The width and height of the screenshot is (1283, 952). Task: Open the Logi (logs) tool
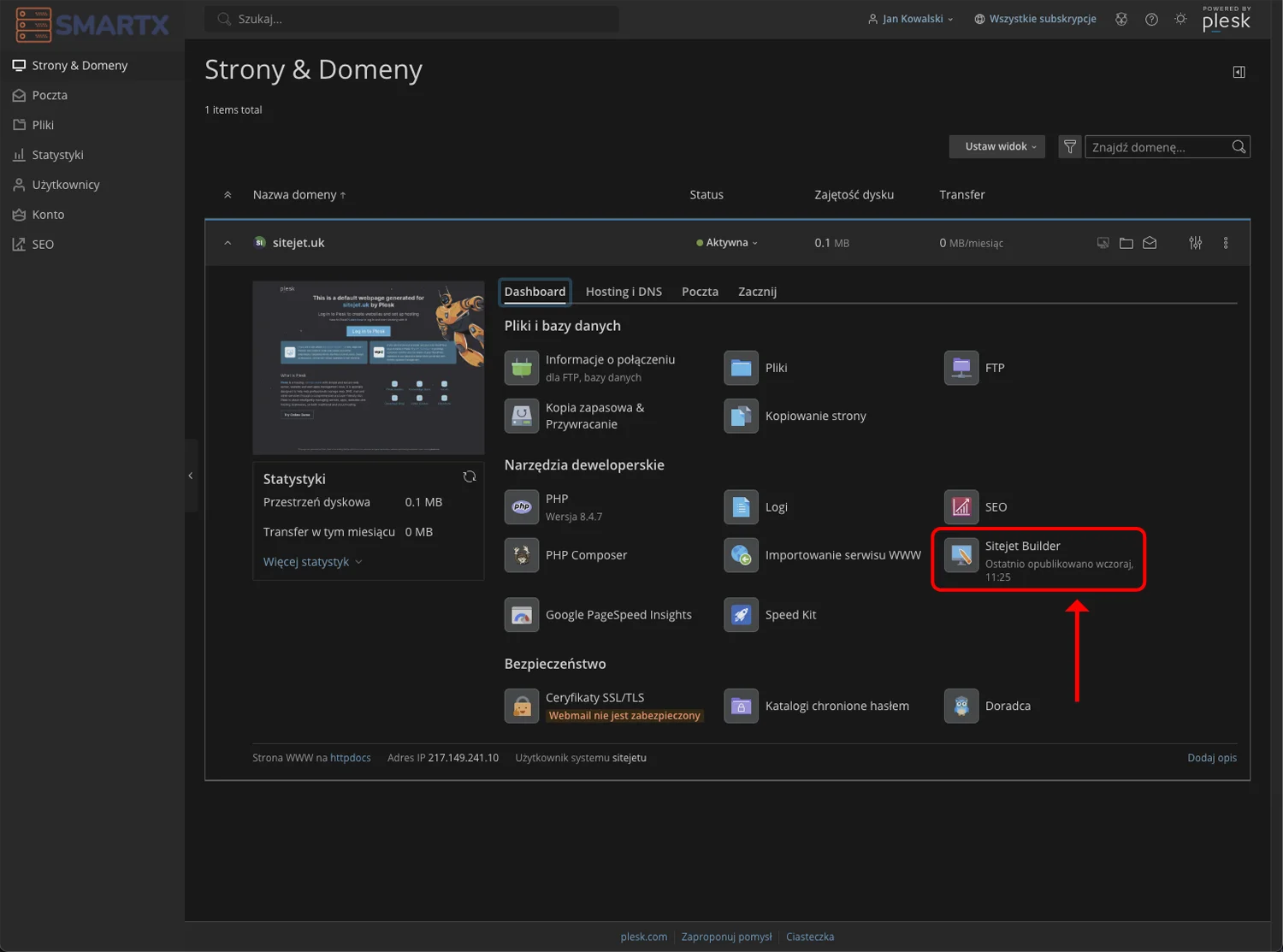click(x=774, y=506)
